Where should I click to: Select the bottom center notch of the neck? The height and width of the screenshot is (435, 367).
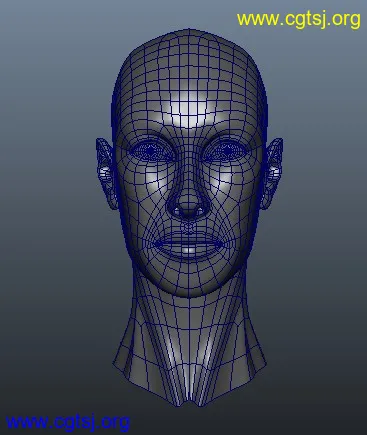(x=190, y=399)
